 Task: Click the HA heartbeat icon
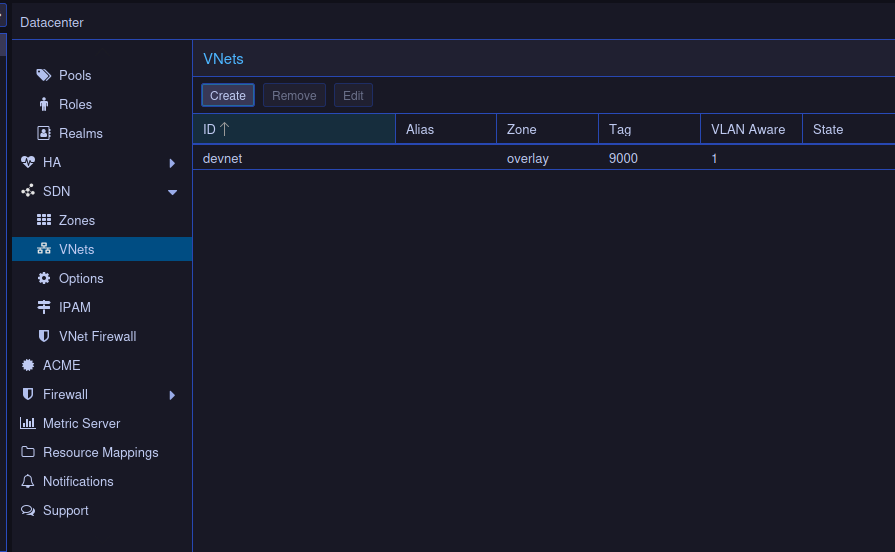(28, 162)
